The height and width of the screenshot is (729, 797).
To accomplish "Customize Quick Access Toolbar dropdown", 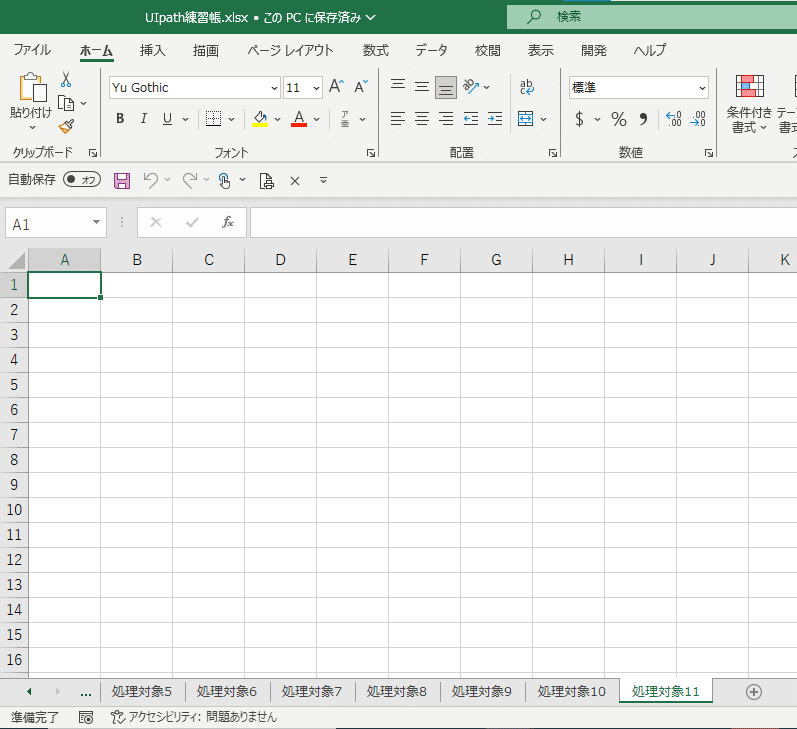I will coord(323,180).
